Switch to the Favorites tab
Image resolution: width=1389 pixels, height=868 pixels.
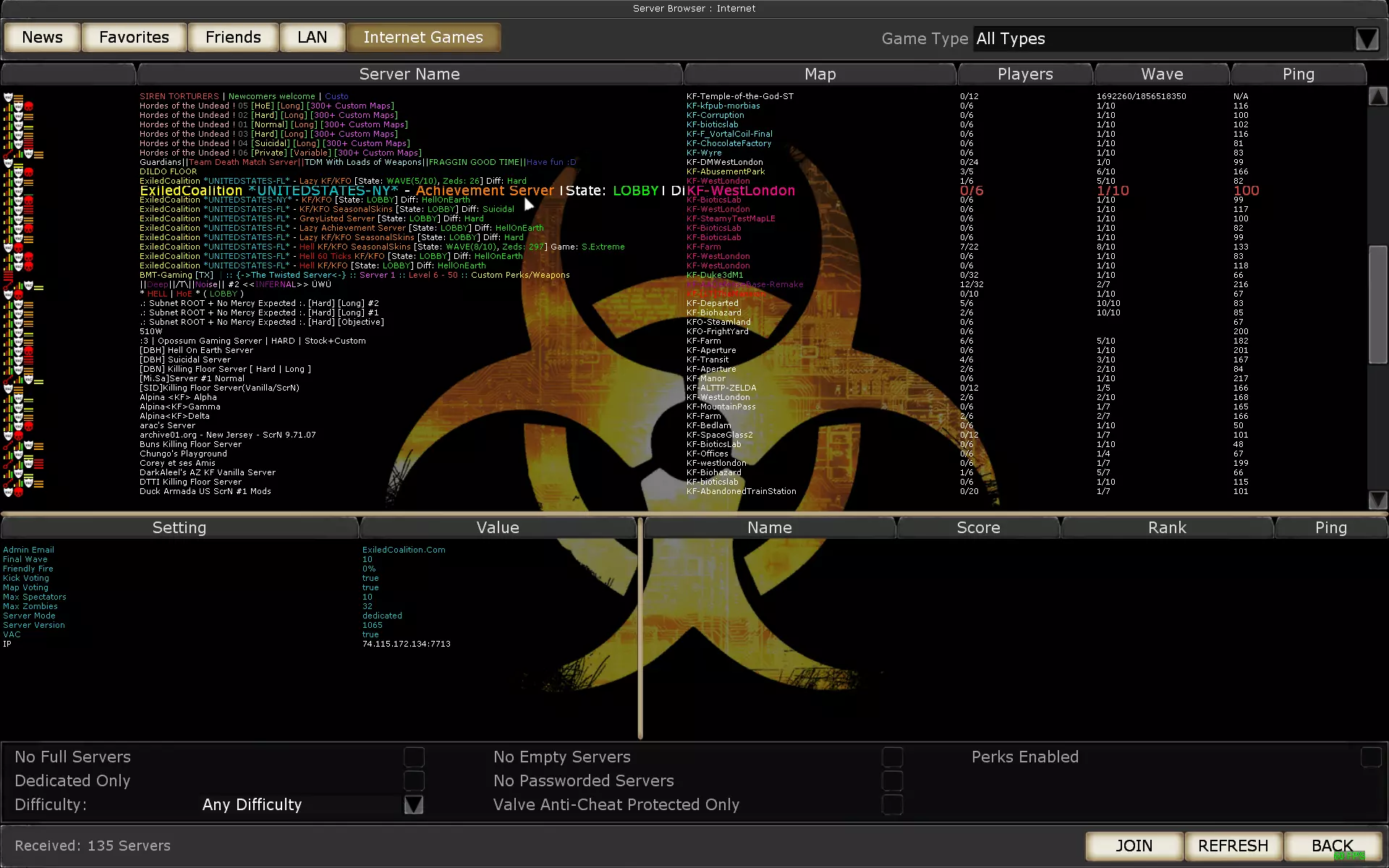tap(134, 37)
